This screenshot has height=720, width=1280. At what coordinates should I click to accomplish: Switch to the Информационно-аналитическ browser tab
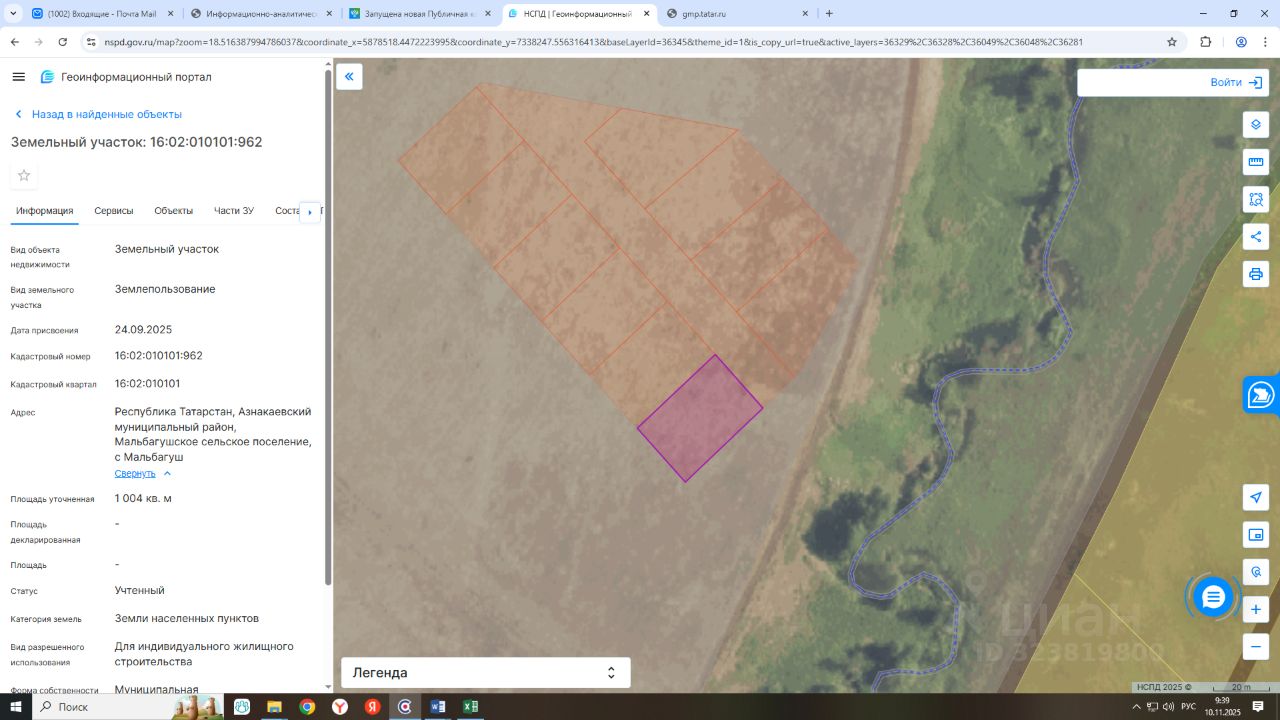(x=262, y=14)
